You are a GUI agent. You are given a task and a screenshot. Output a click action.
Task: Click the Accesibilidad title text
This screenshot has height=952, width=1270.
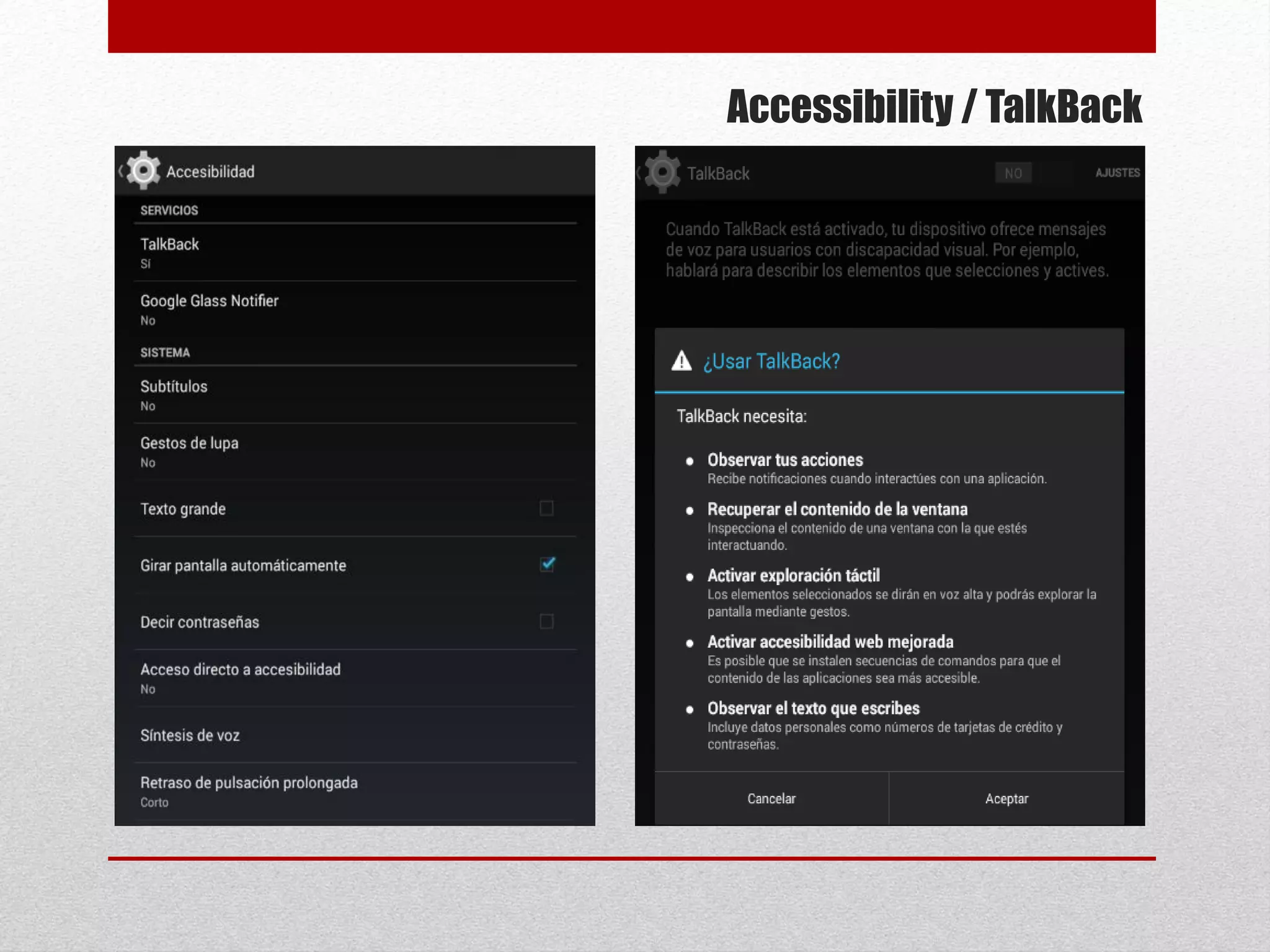(x=210, y=172)
